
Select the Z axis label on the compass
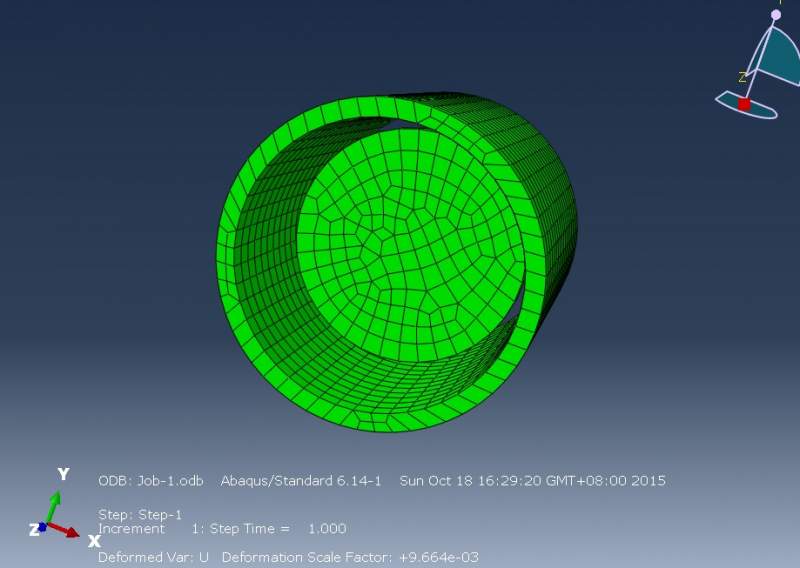tap(742, 78)
